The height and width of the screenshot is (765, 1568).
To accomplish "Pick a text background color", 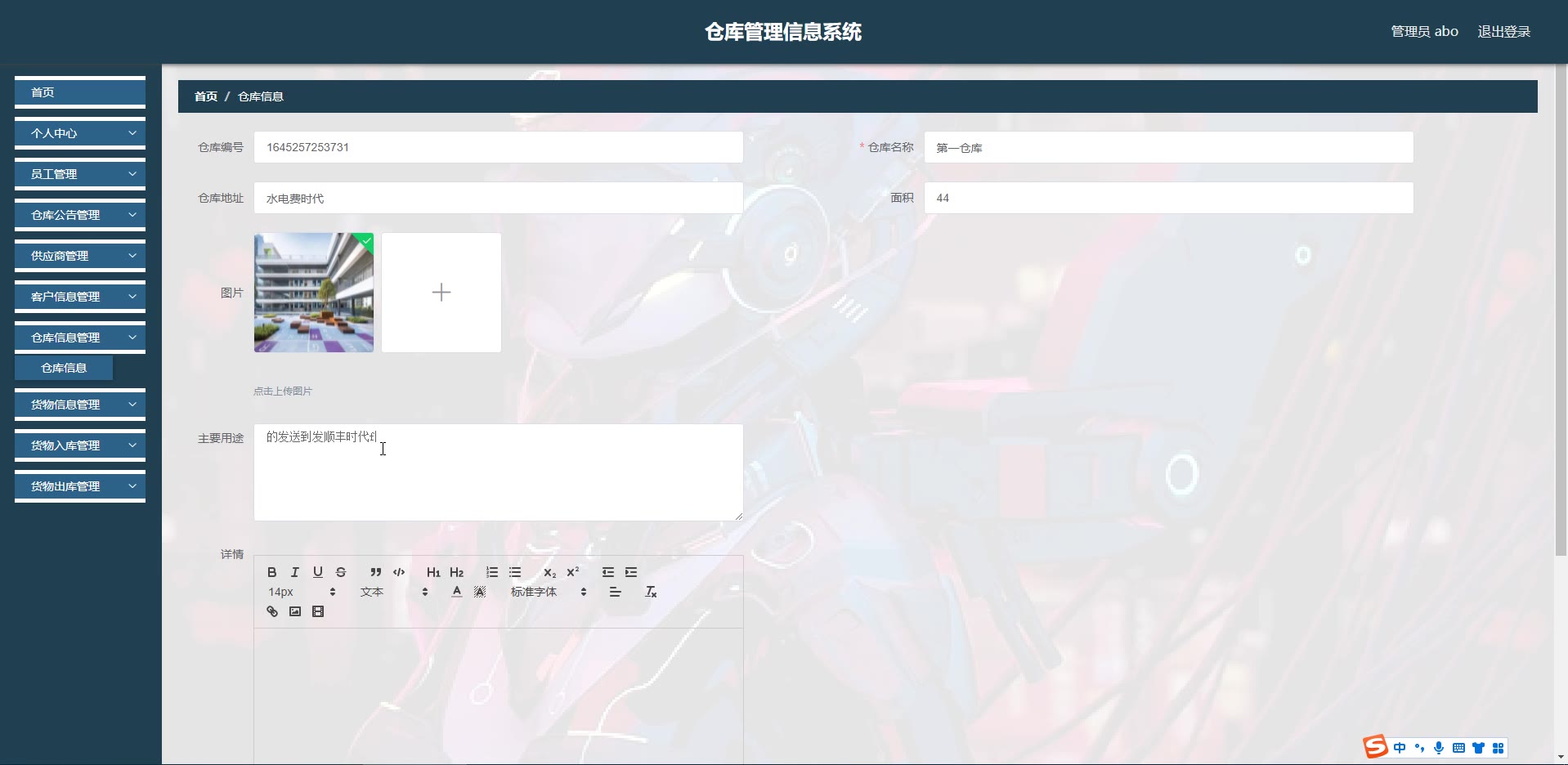I will point(480,592).
